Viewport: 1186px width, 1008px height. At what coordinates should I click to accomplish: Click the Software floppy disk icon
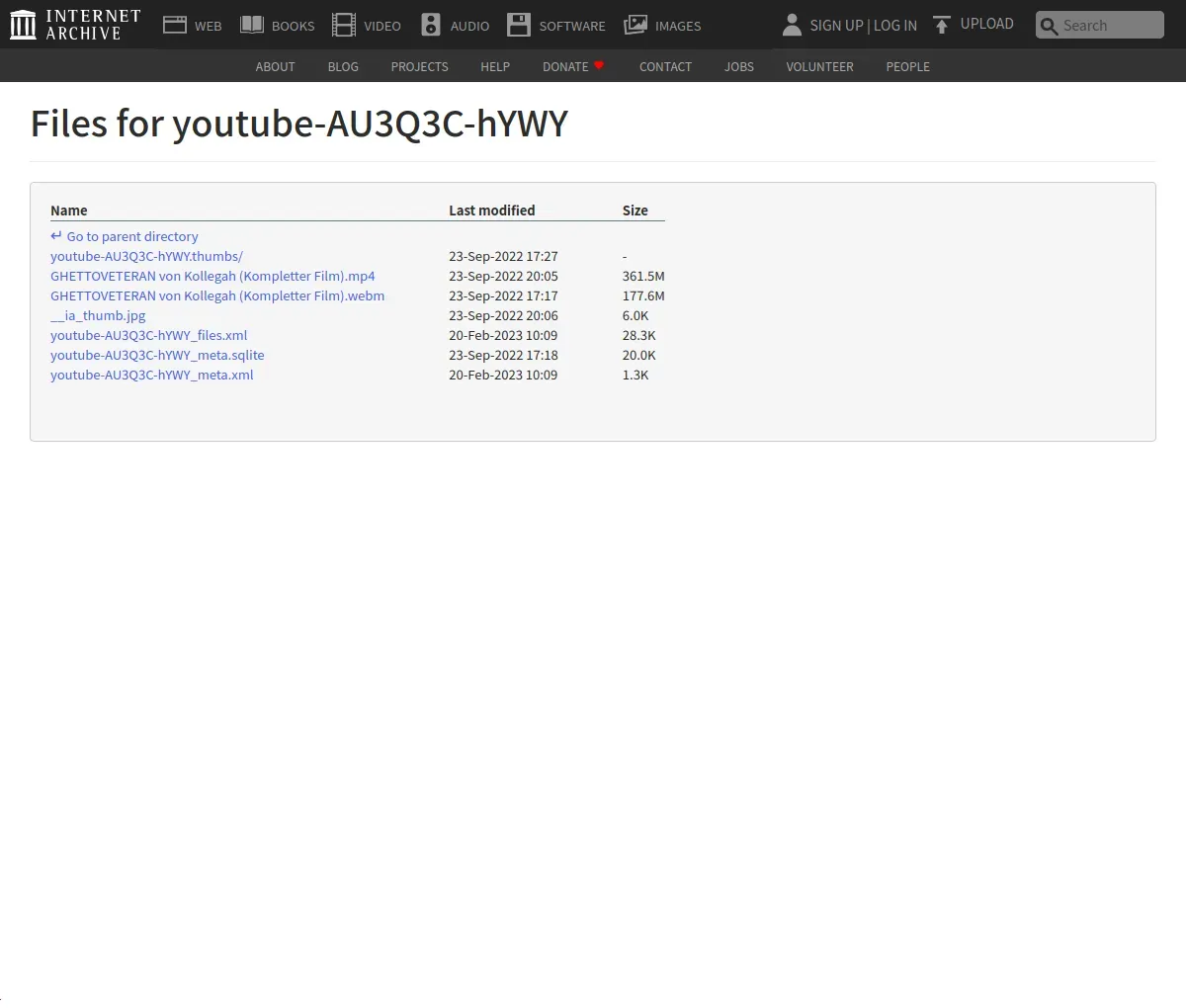519,25
